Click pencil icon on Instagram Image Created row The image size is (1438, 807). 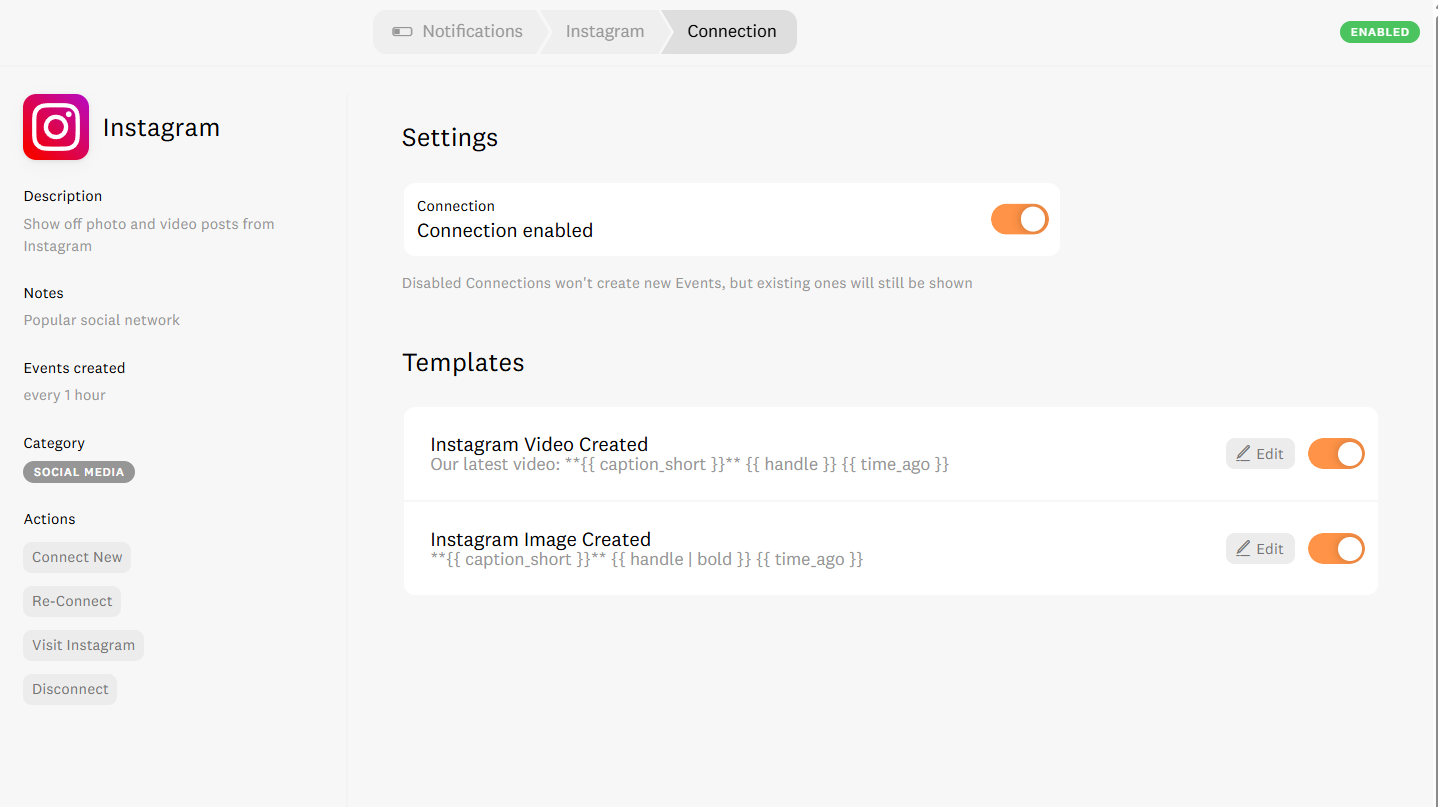1243,549
